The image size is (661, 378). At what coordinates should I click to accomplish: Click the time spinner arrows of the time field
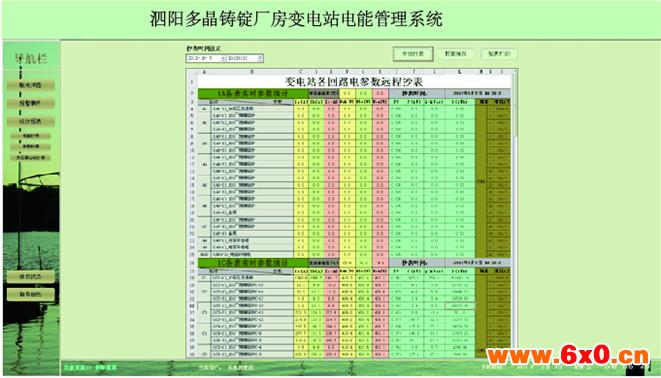[261, 58]
